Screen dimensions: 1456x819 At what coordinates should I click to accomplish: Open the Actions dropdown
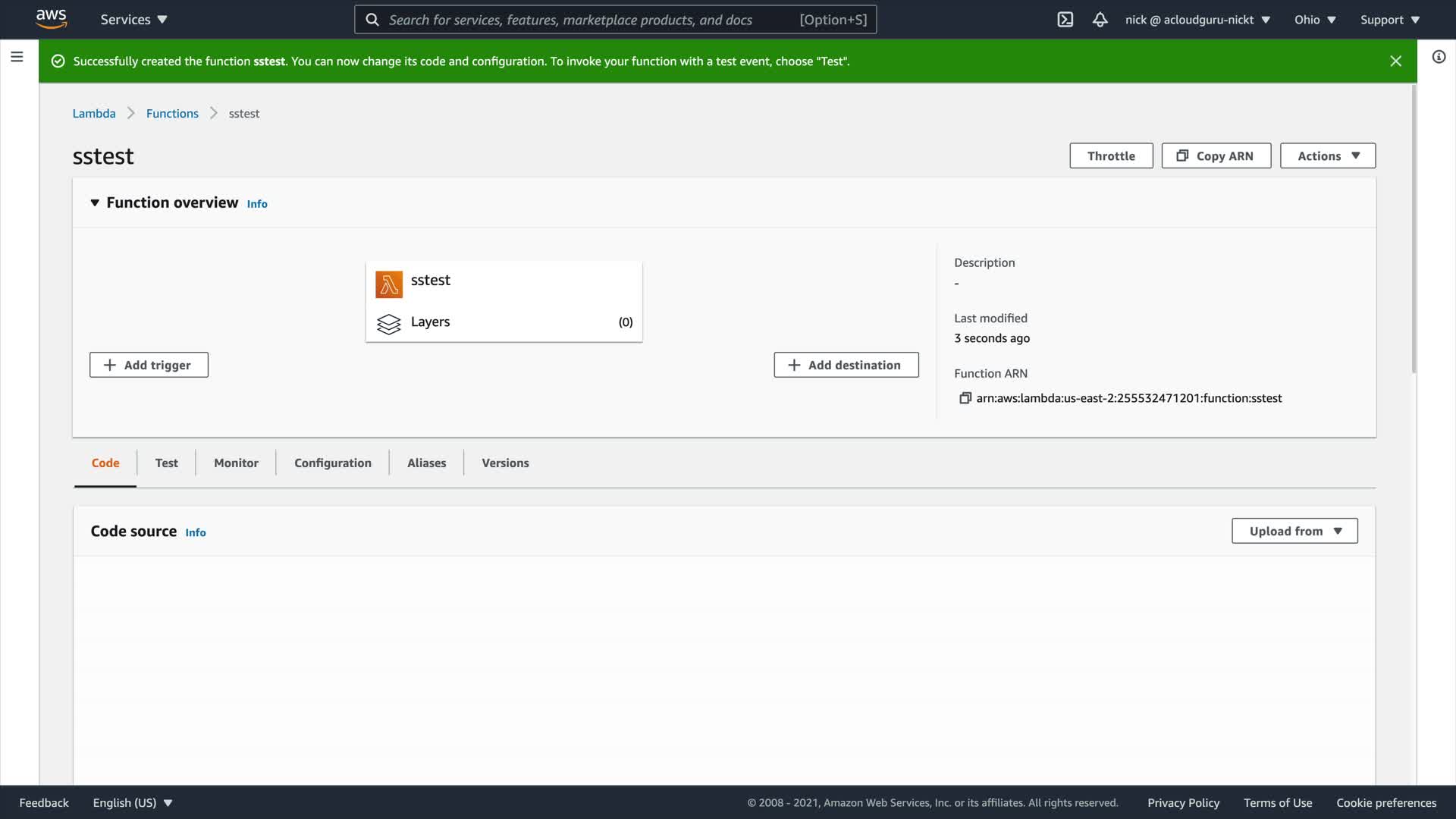(1327, 155)
